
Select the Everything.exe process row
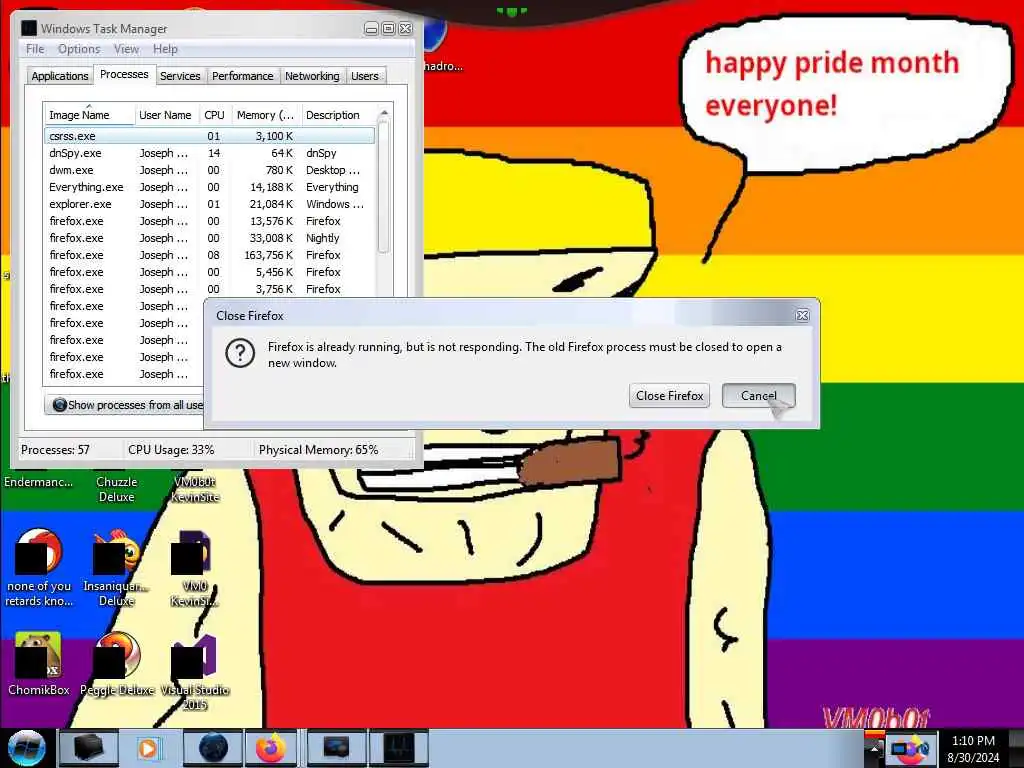click(210, 187)
